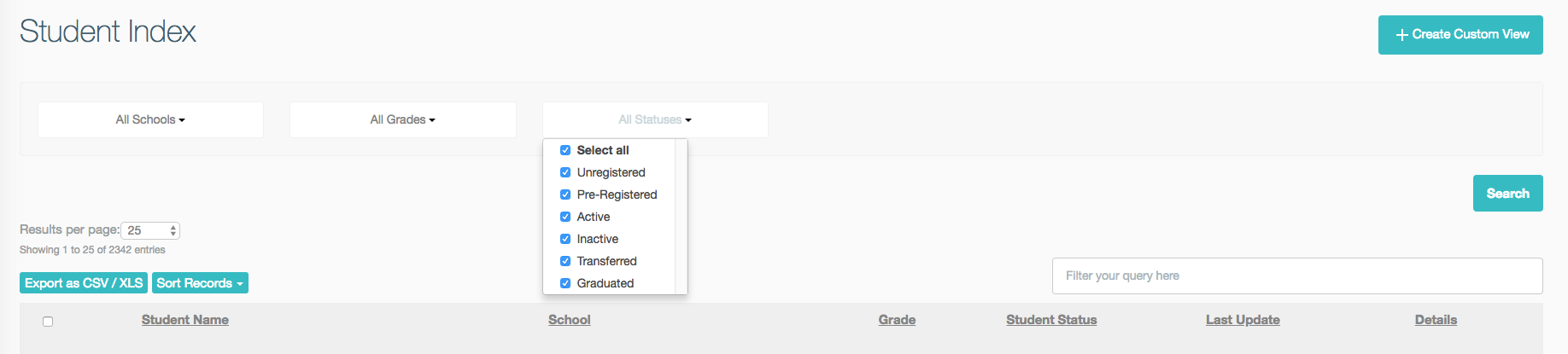Uncheck the Inactive status checkbox
Viewport: 1568px width, 354px height.
pos(565,239)
